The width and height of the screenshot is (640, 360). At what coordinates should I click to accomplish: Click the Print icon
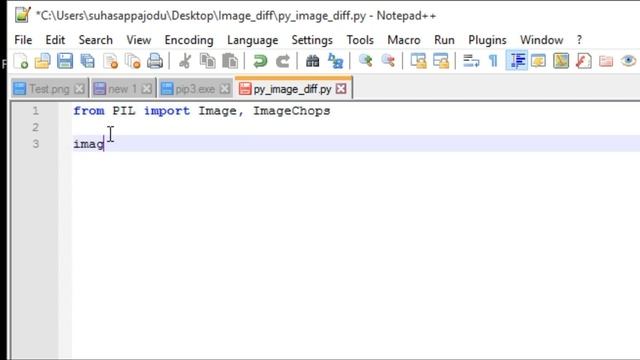coord(155,61)
